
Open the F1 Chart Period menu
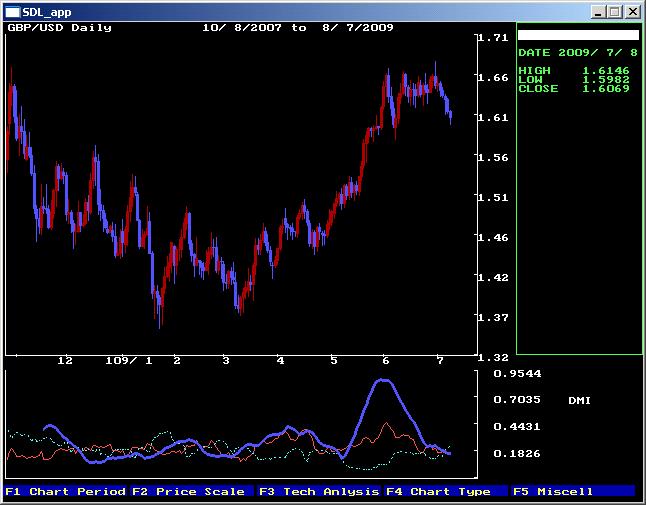(66, 491)
